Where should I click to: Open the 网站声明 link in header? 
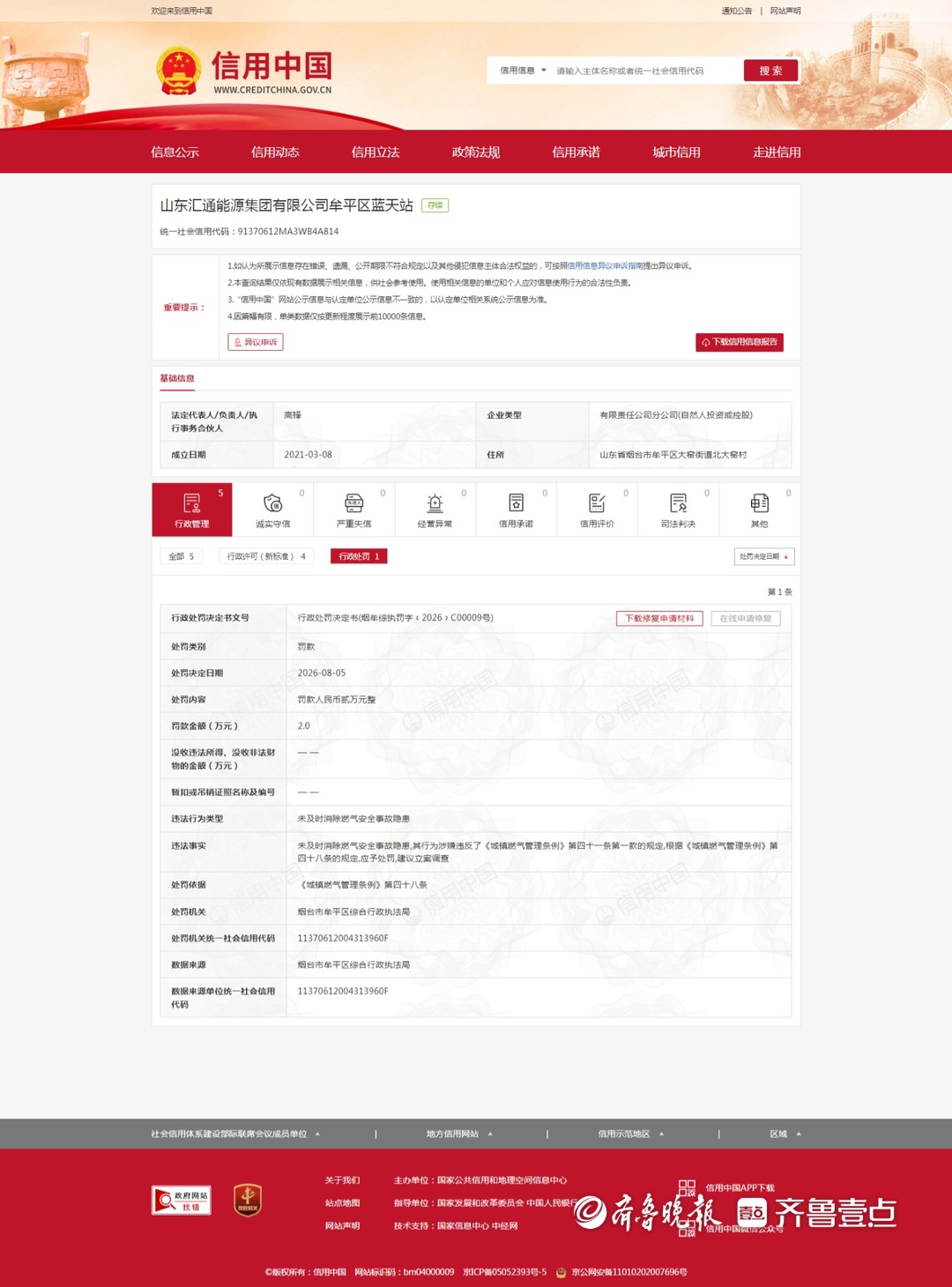pos(785,11)
